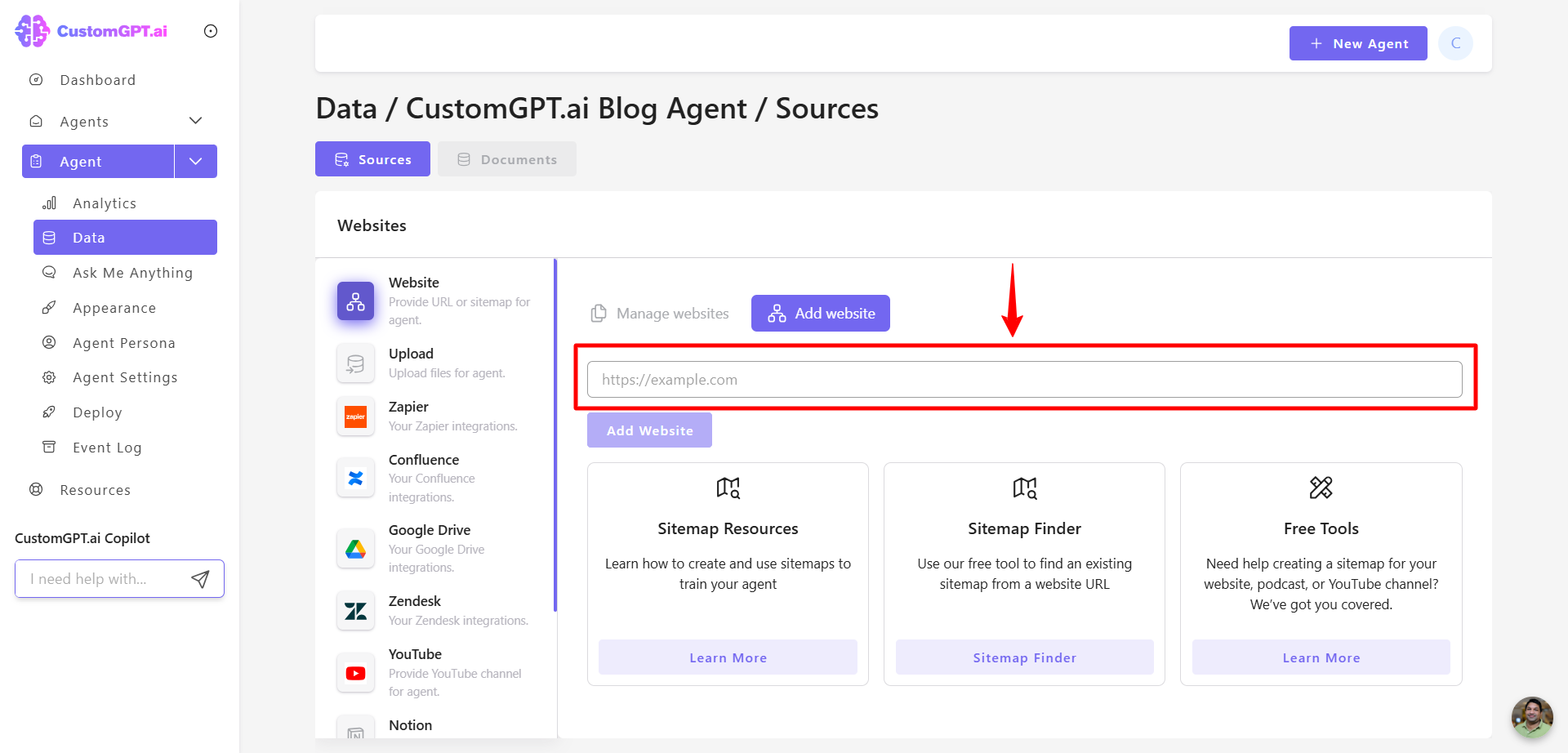Open the Agent selector dropdown arrow
1568x753 pixels.
[196, 161]
